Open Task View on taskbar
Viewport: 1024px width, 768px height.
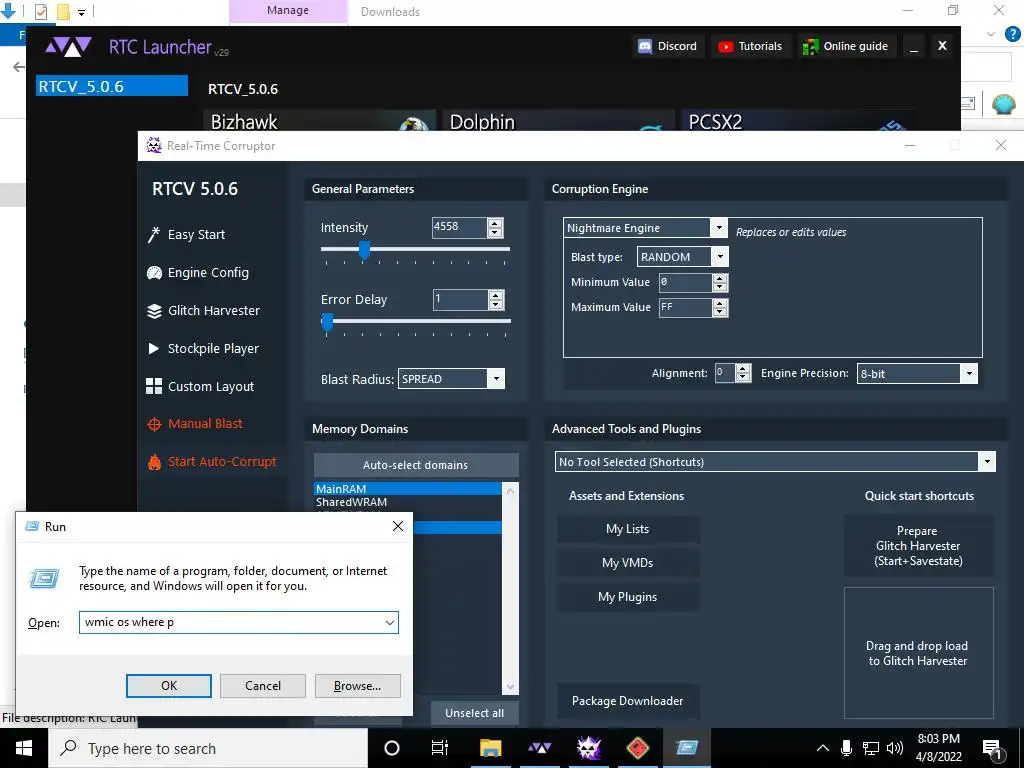(440, 748)
